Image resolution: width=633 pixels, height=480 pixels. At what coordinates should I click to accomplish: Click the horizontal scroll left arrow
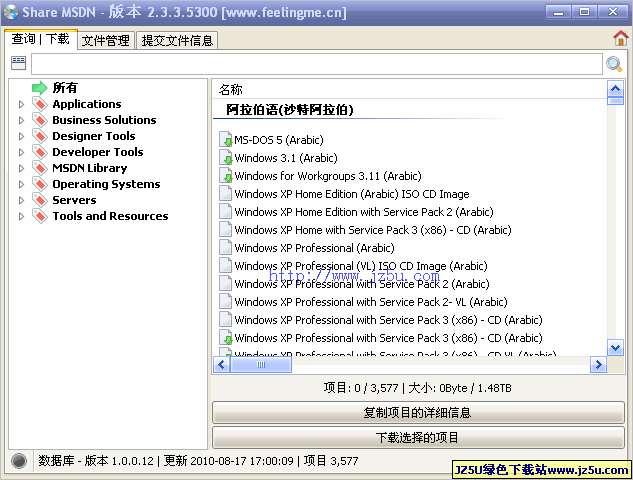[221, 365]
